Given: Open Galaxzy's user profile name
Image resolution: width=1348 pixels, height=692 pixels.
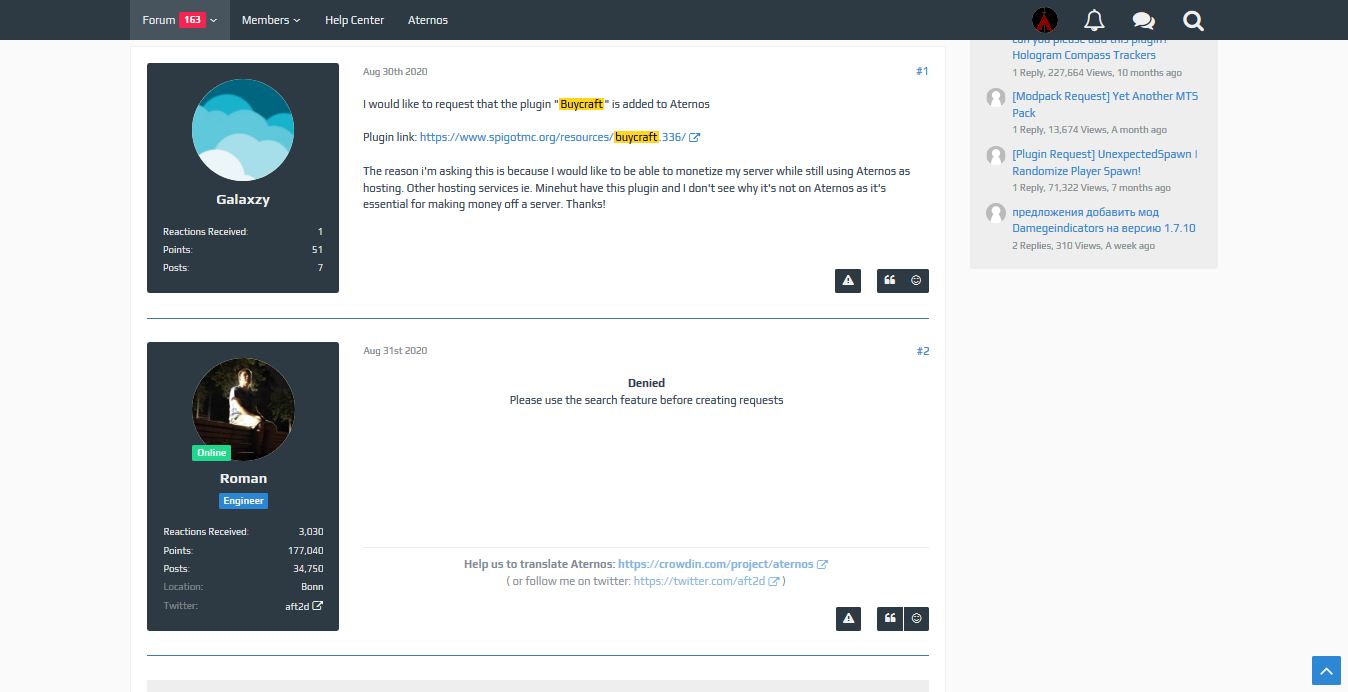Looking at the screenshot, I should point(243,199).
